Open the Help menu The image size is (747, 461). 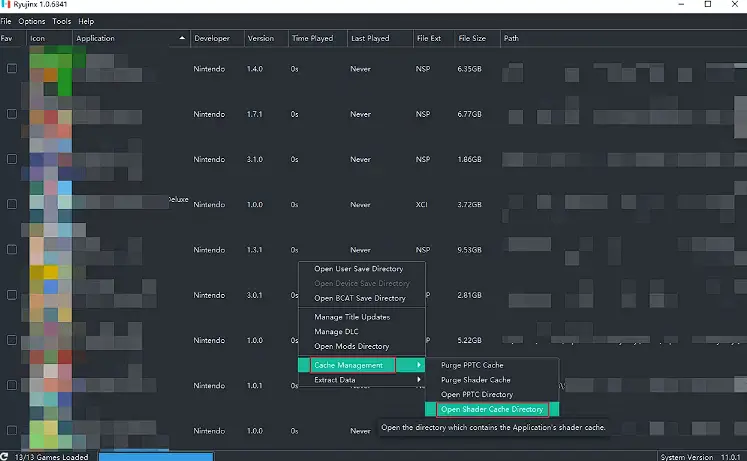point(86,21)
